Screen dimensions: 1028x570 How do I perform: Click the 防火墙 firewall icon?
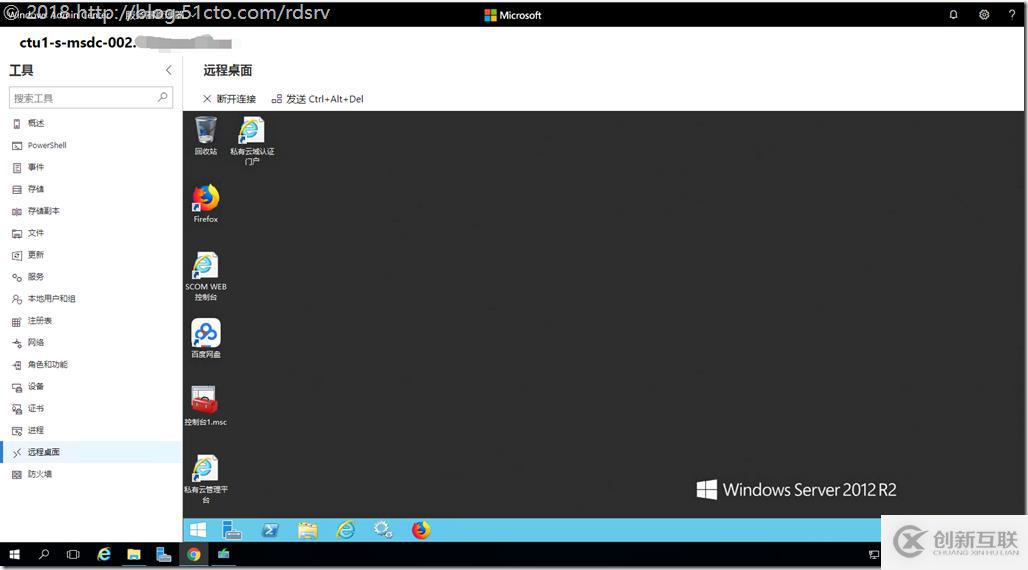(x=17, y=475)
